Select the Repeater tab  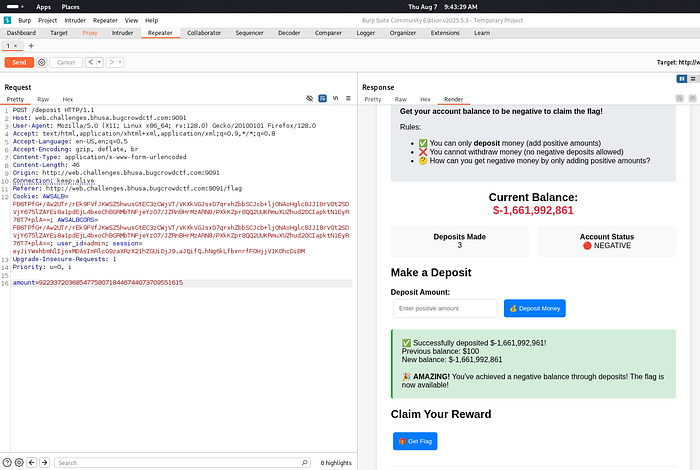click(x=160, y=33)
